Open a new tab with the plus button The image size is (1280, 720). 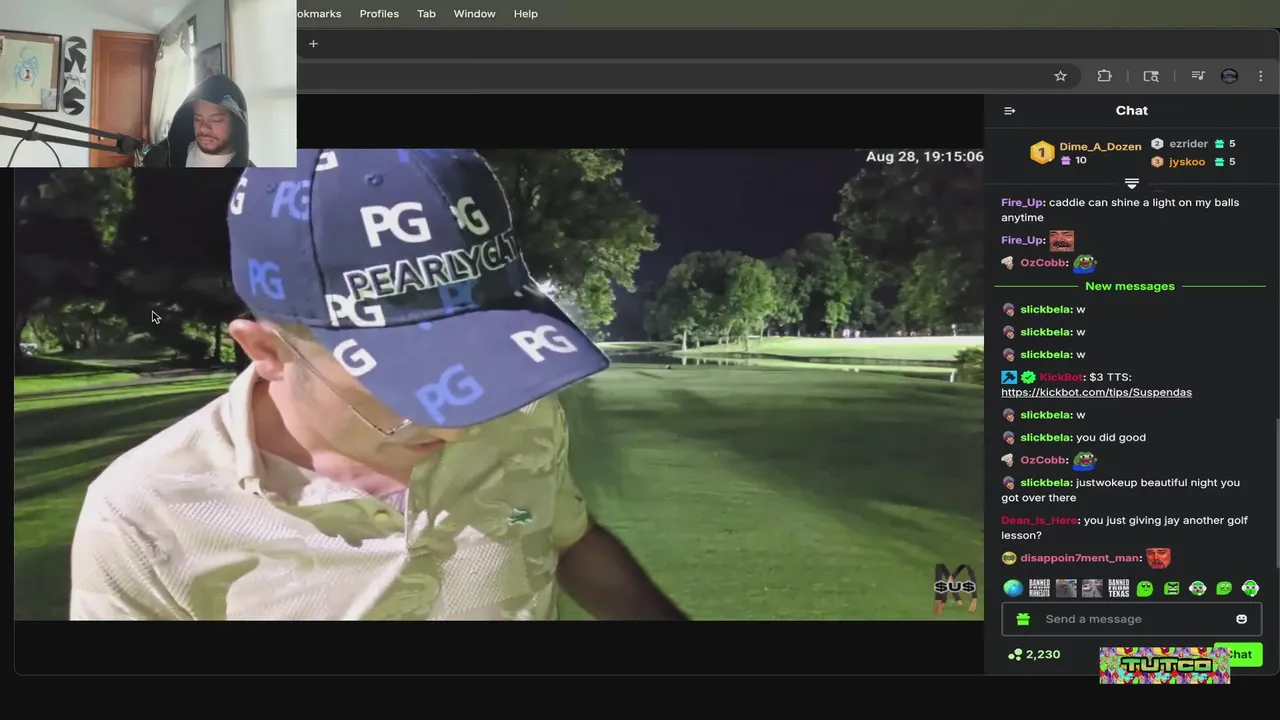(x=313, y=43)
